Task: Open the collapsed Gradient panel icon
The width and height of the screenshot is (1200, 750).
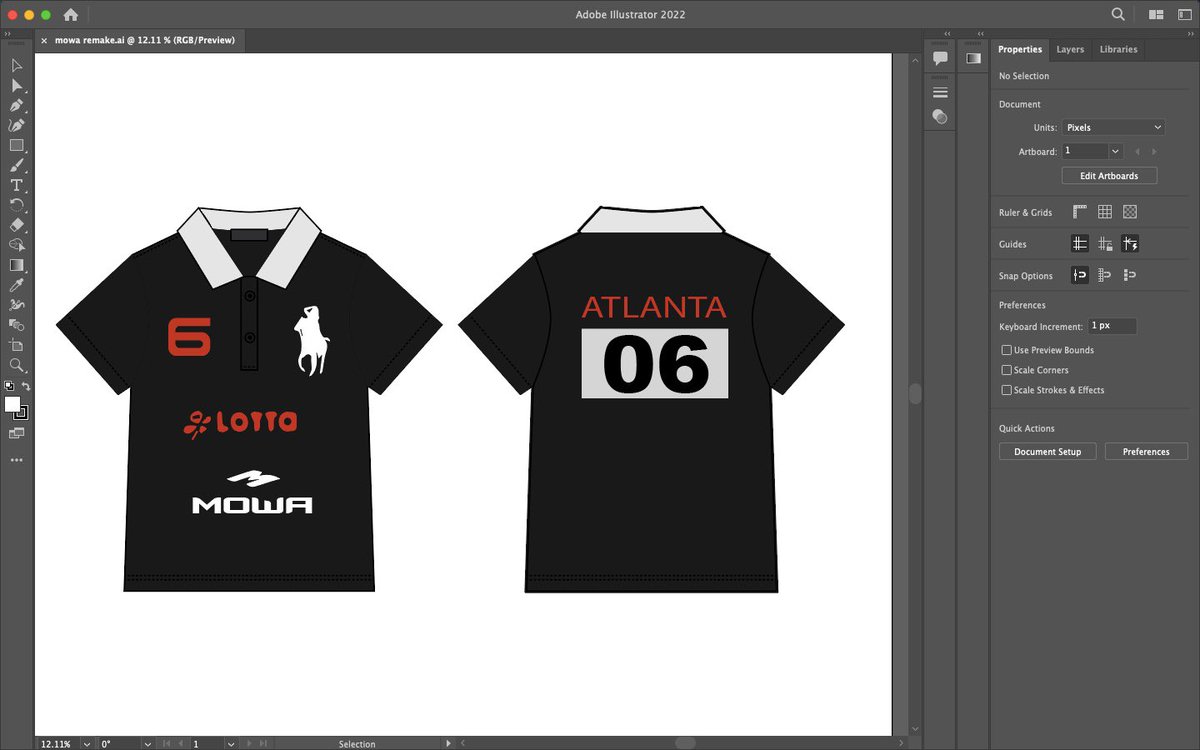Action: point(974,58)
